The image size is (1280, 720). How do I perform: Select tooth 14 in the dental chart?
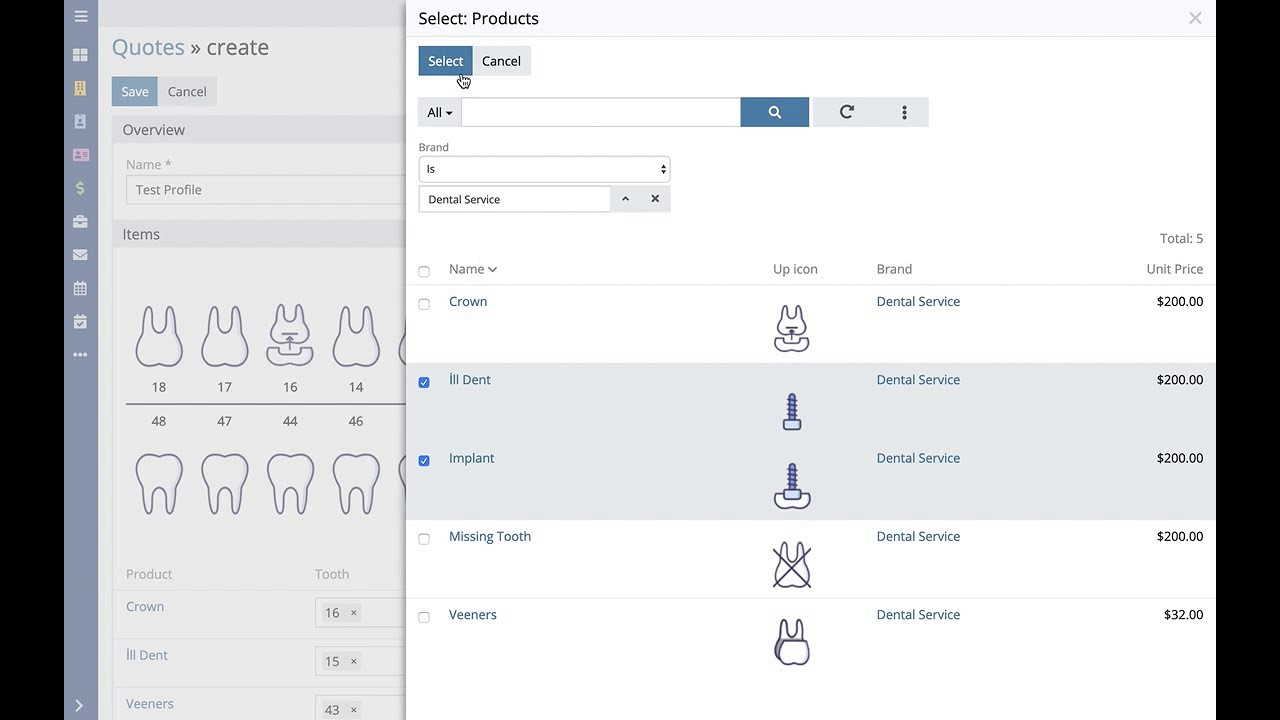[356, 336]
